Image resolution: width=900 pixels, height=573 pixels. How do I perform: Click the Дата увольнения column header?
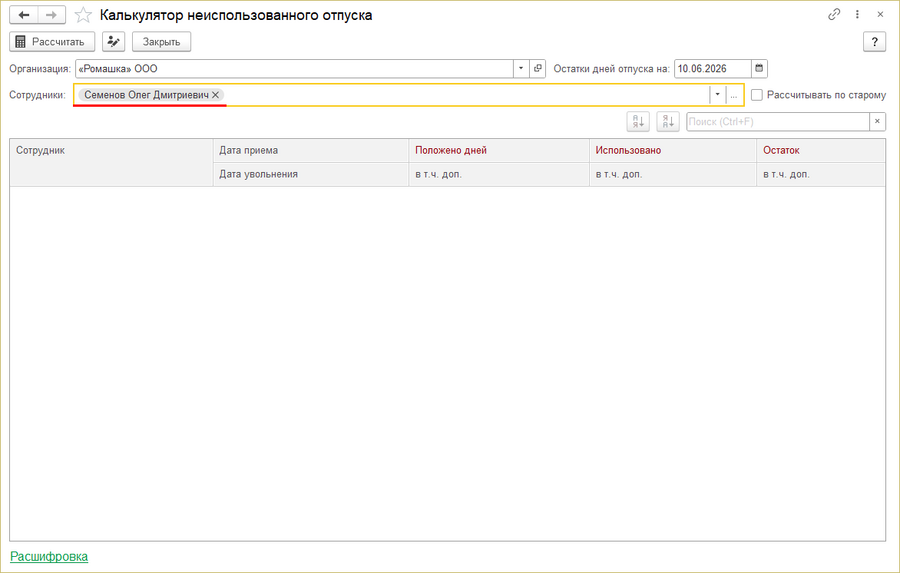[x=311, y=174]
